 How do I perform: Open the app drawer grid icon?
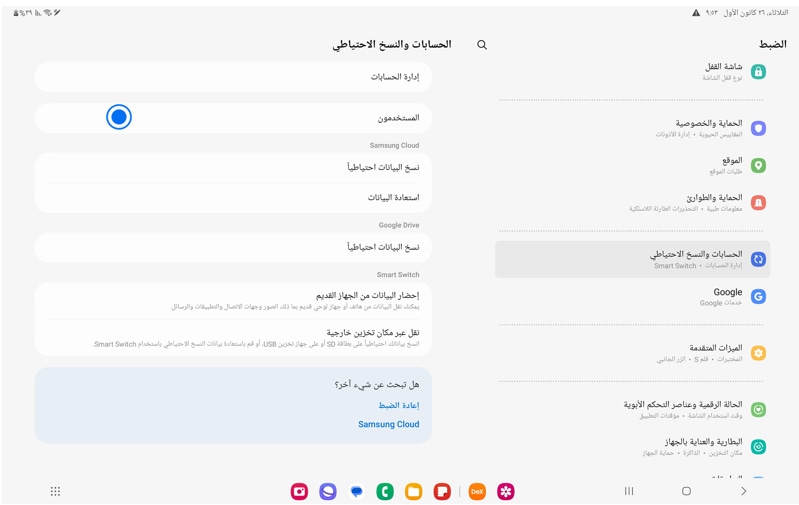(x=56, y=491)
